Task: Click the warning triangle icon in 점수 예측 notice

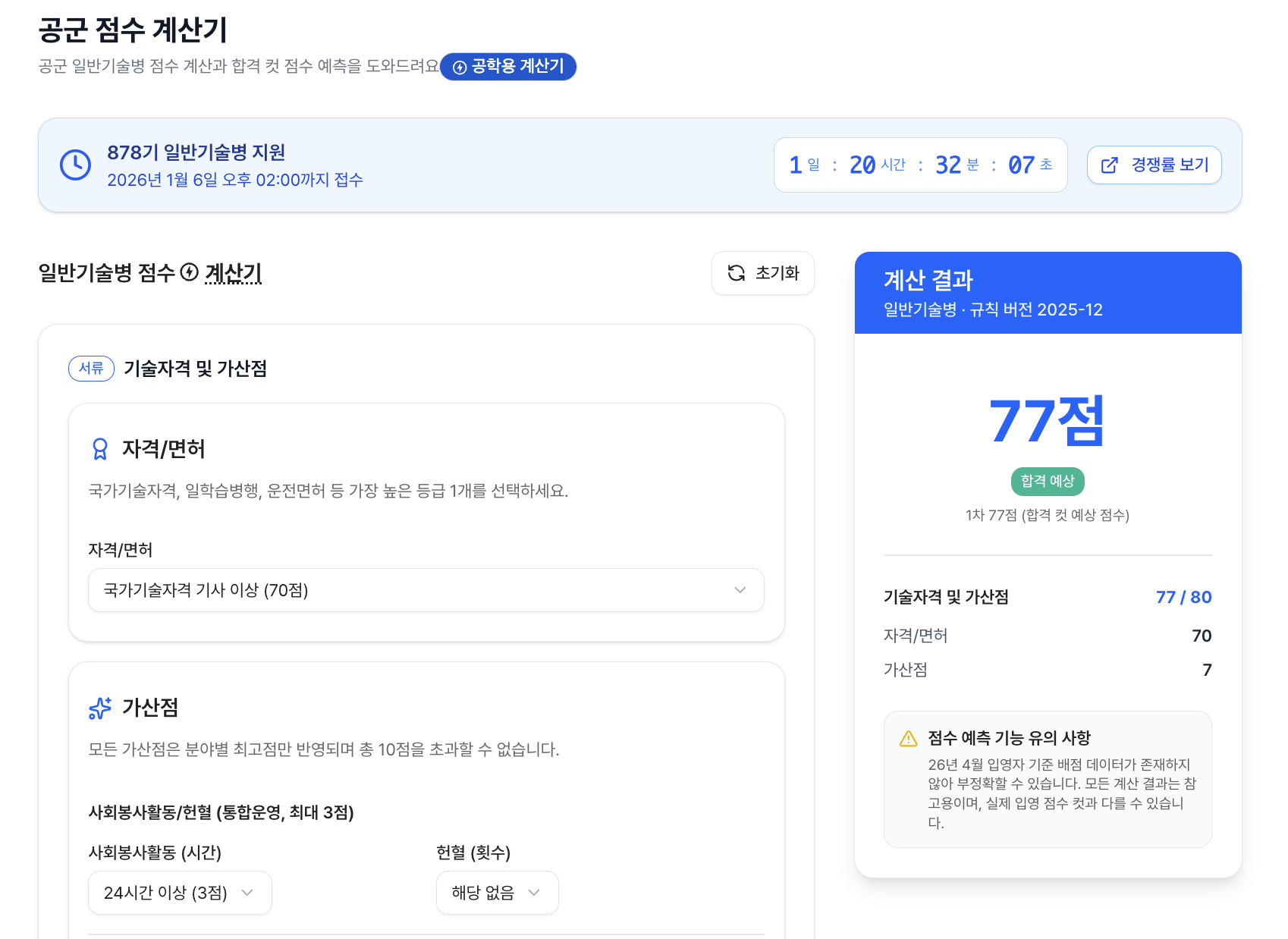Action: click(908, 739)
